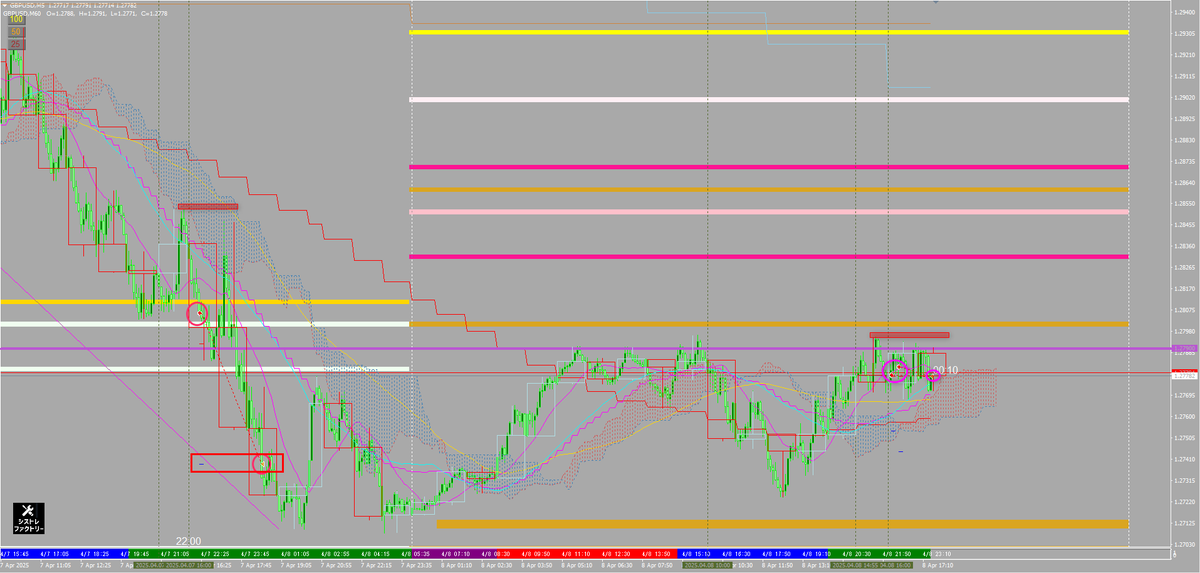Click the 00:10 candle countdown timer
1200x573 pixels.
945,370
